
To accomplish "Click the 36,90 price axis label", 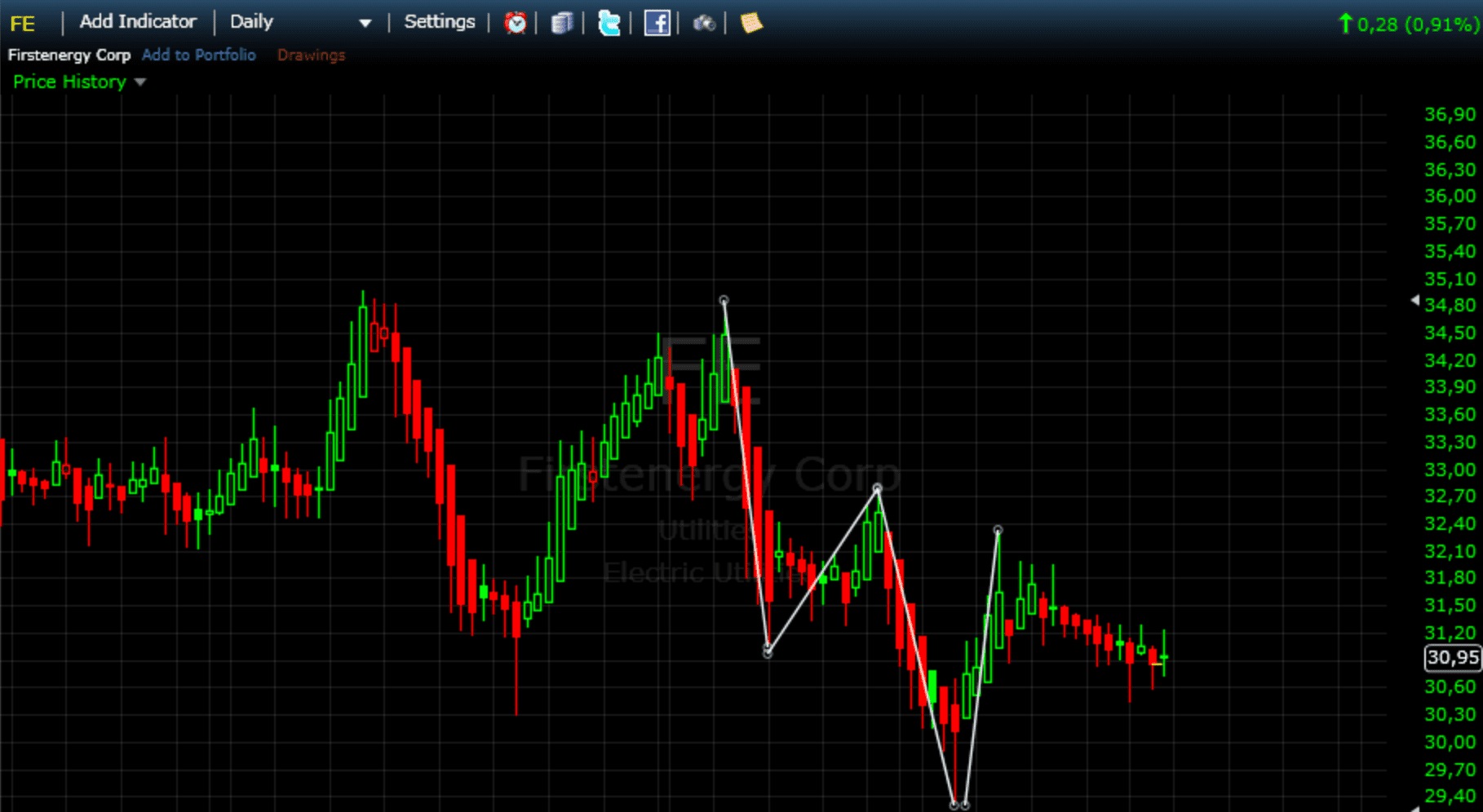I will (x=1450, y=115).
